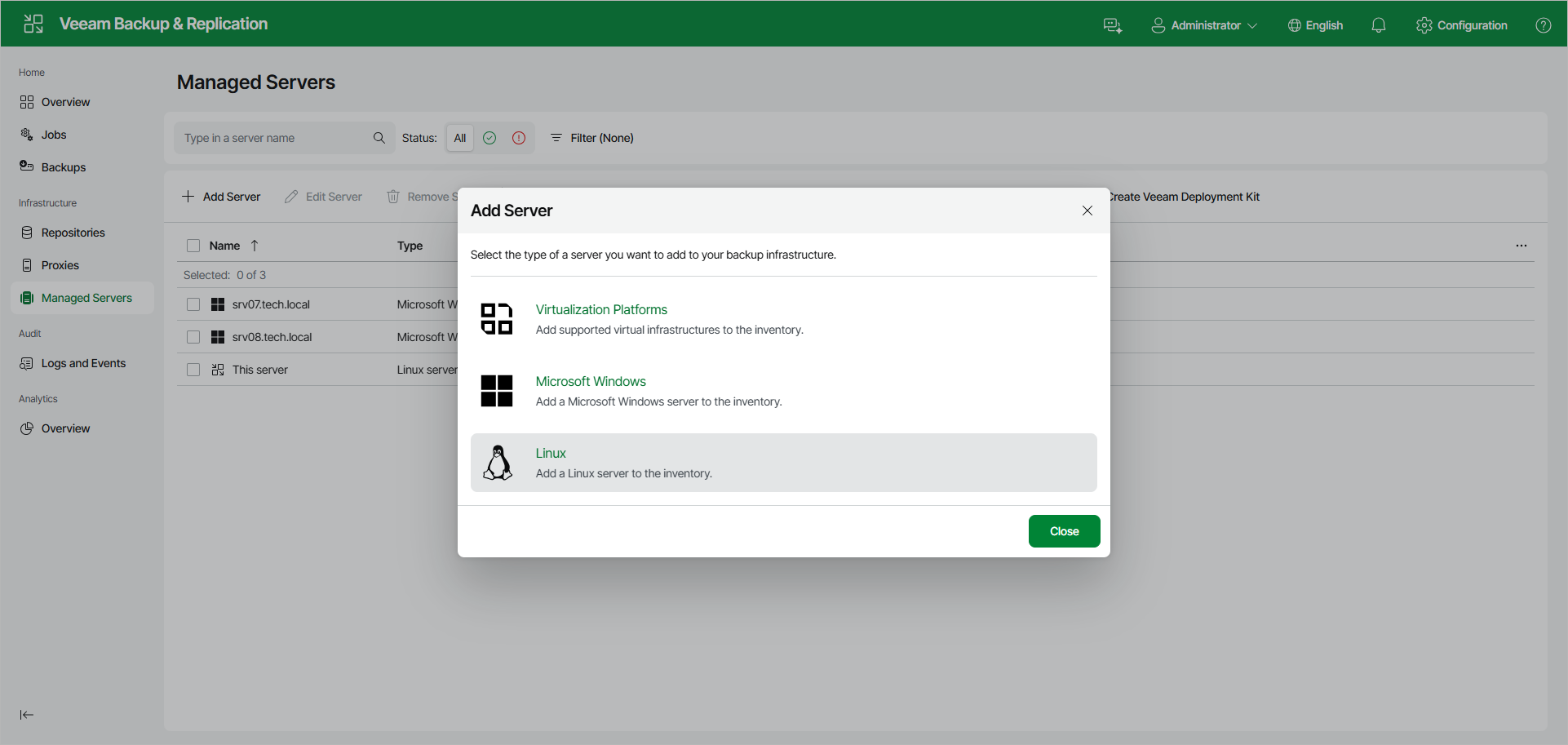Select the All status filter
Screen dimensions: 1568x745
460,138
